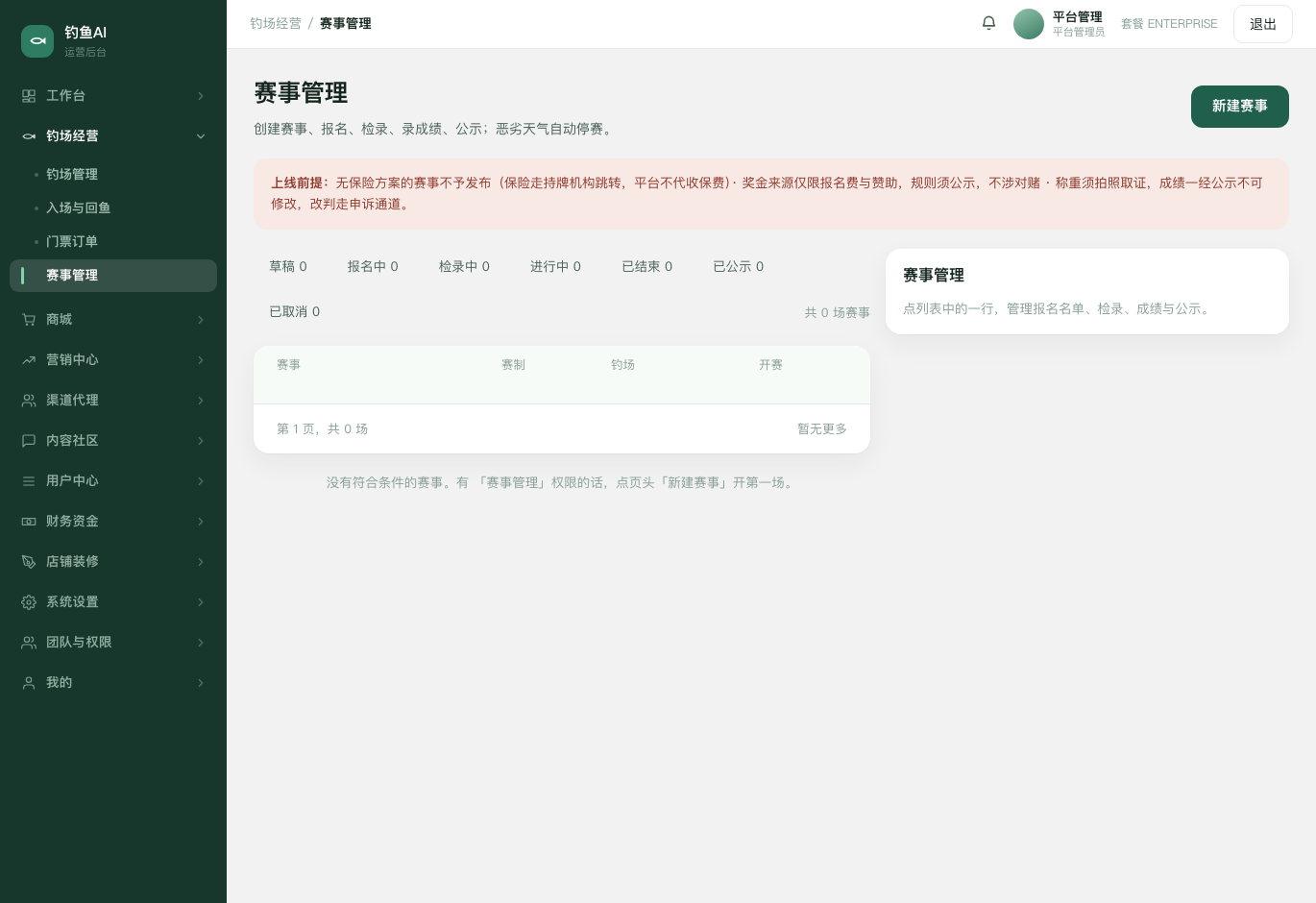Click the 营销中心 trend icon
The height and width of the screenshot is (903, 1316).
tap(29, 360)
